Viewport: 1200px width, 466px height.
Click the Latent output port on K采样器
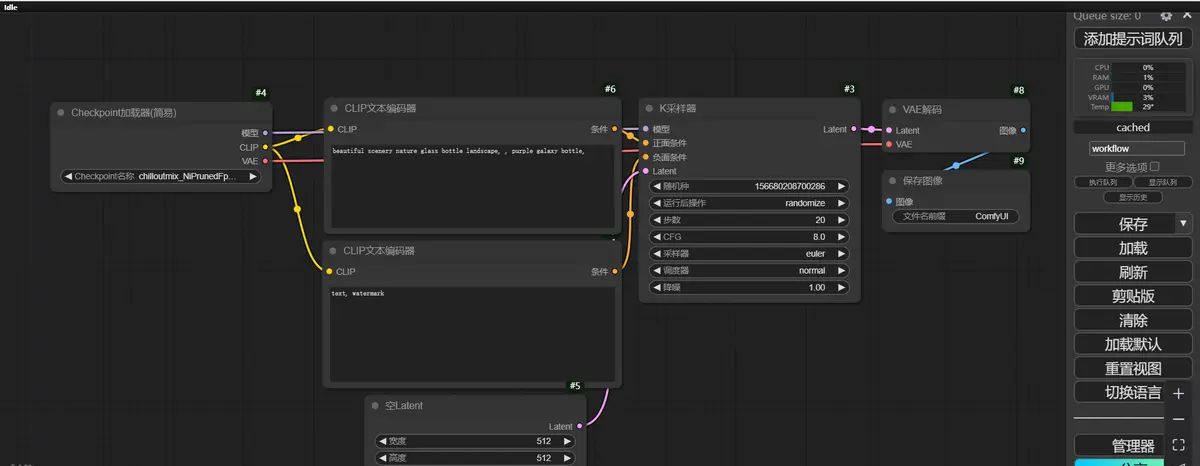point(853,129)
